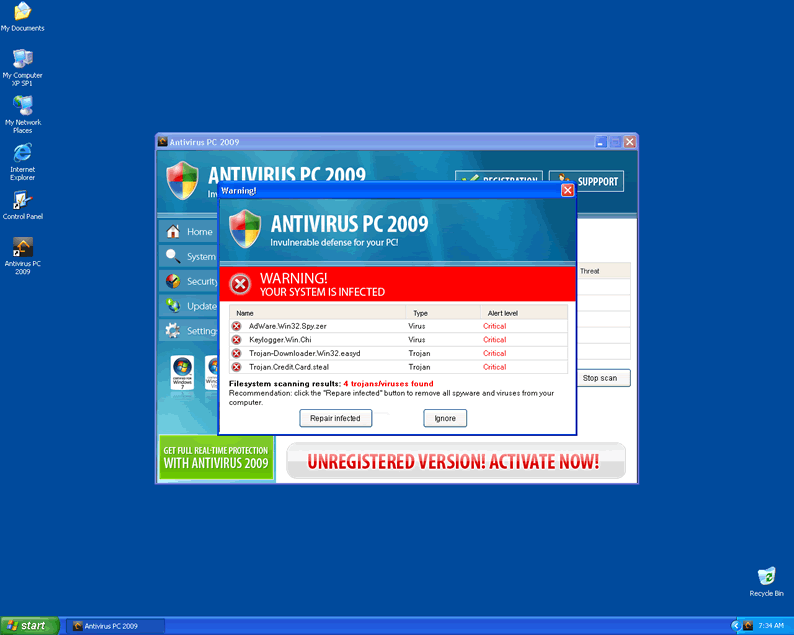Open the Support page button
The image size is (794, 635).
[586, 182]
